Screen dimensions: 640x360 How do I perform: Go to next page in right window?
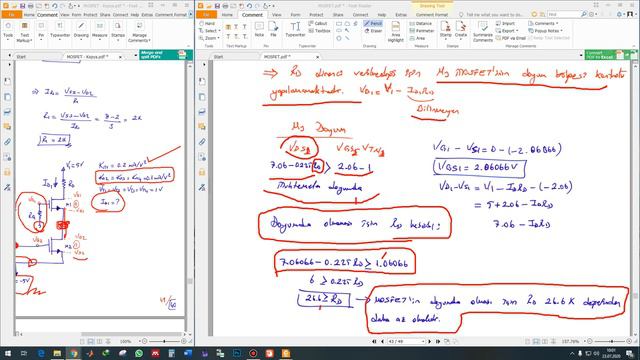(429, 341)
